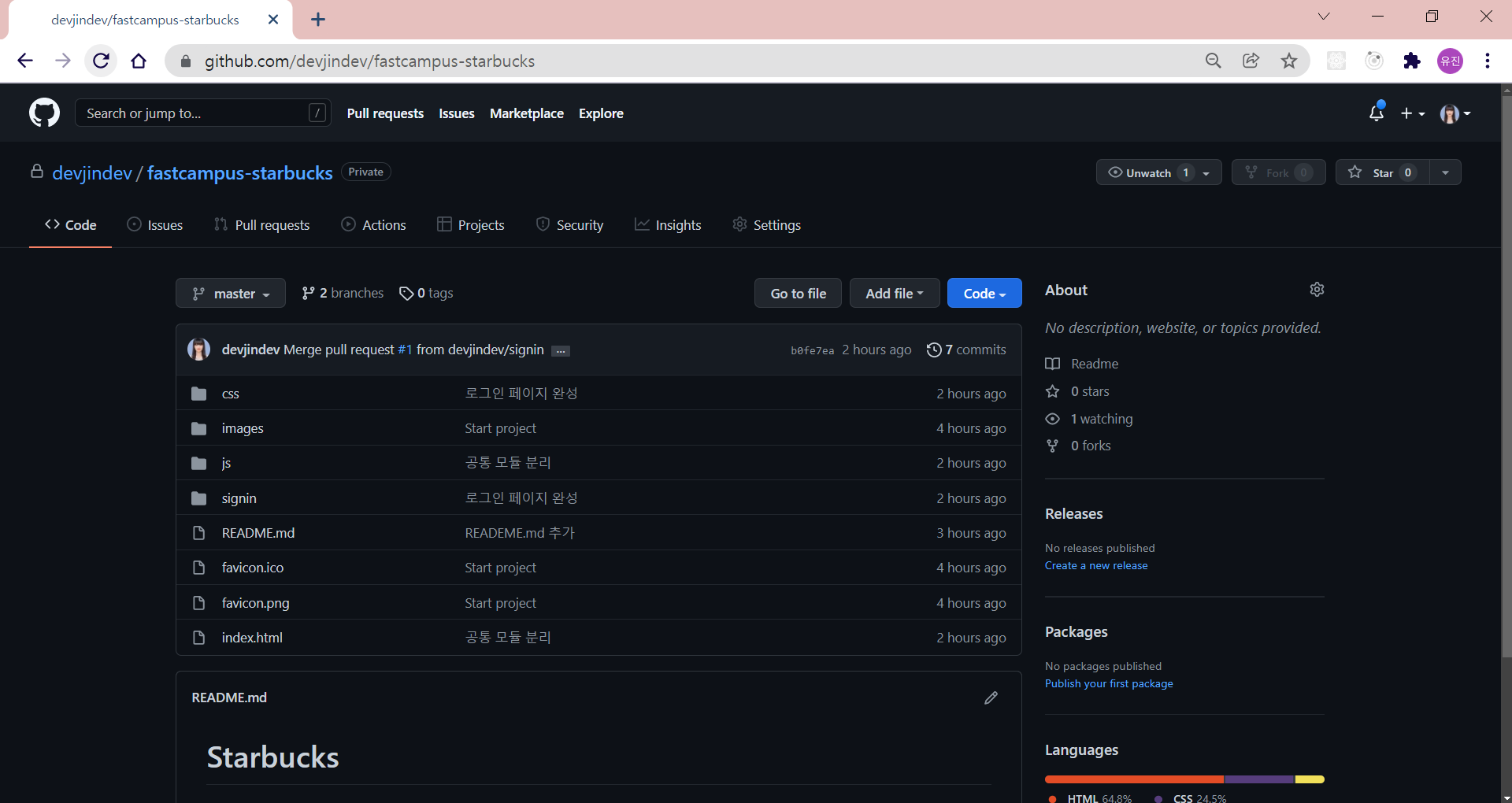The height and width of the screenshot is (803, 1512).
Task: Star the repository
Action: click(1383, 172)
